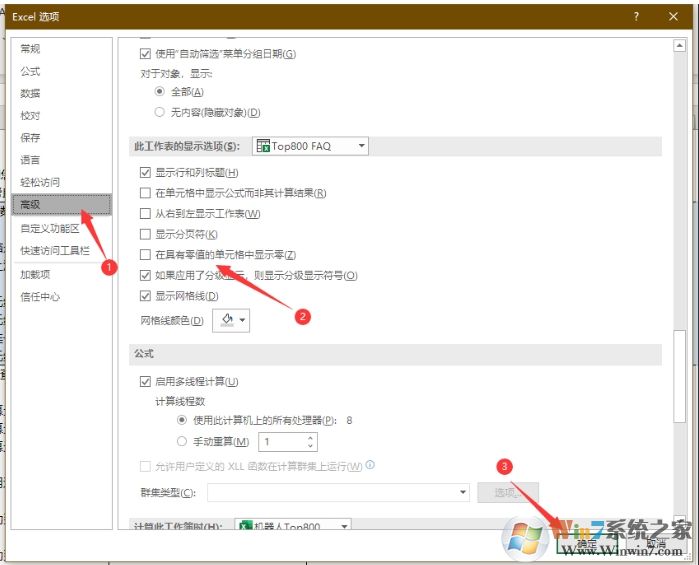Screen dimensions: 699x565
Task: Enable 从右到左显示工作表 checkbox
Action: coord(145,214)
